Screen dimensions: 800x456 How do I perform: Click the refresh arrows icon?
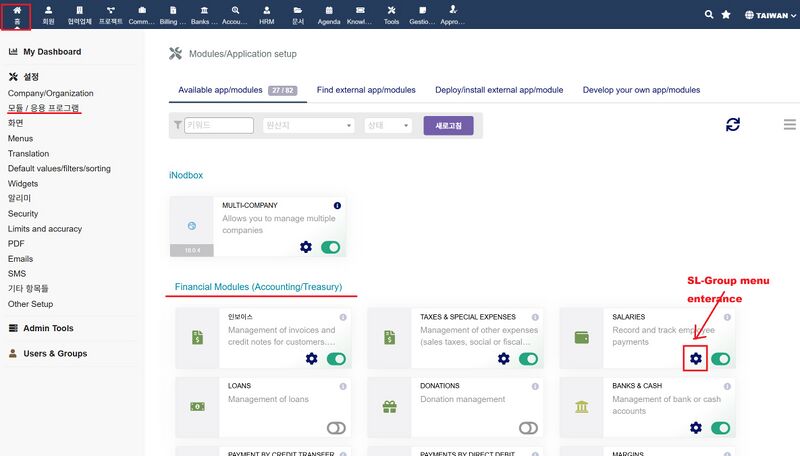point(733,124)
